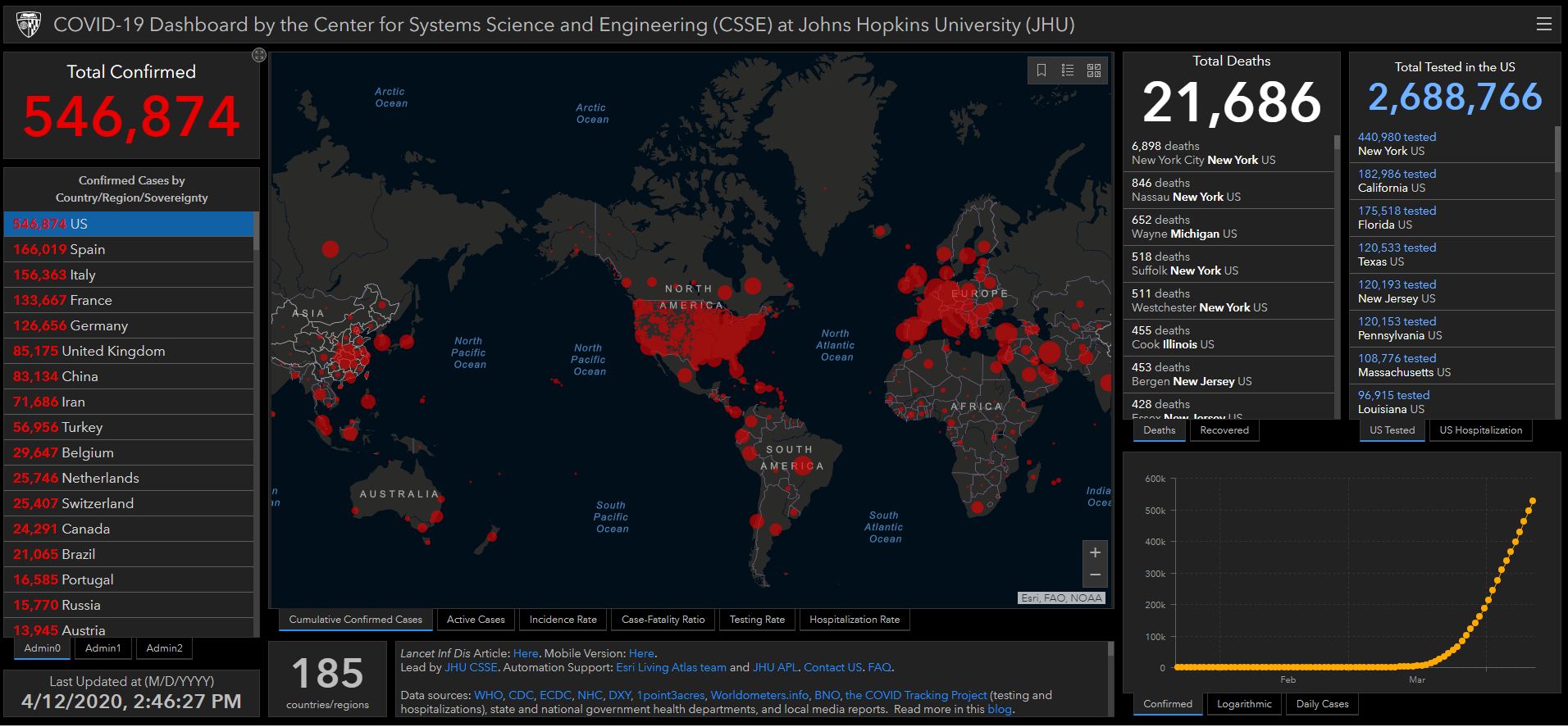Show the Recovered list tab
This screenshot has height=727, width=1568.
pyautogui.click(x=1224, y=430)
